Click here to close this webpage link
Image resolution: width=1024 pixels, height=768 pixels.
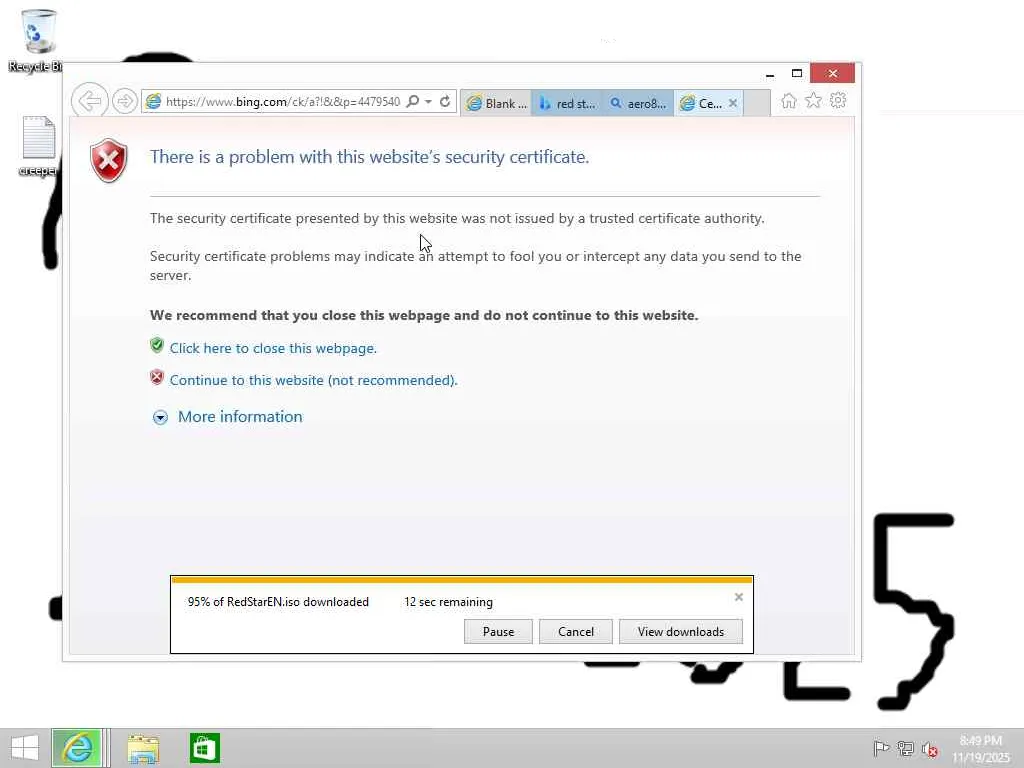coord(273,348)
